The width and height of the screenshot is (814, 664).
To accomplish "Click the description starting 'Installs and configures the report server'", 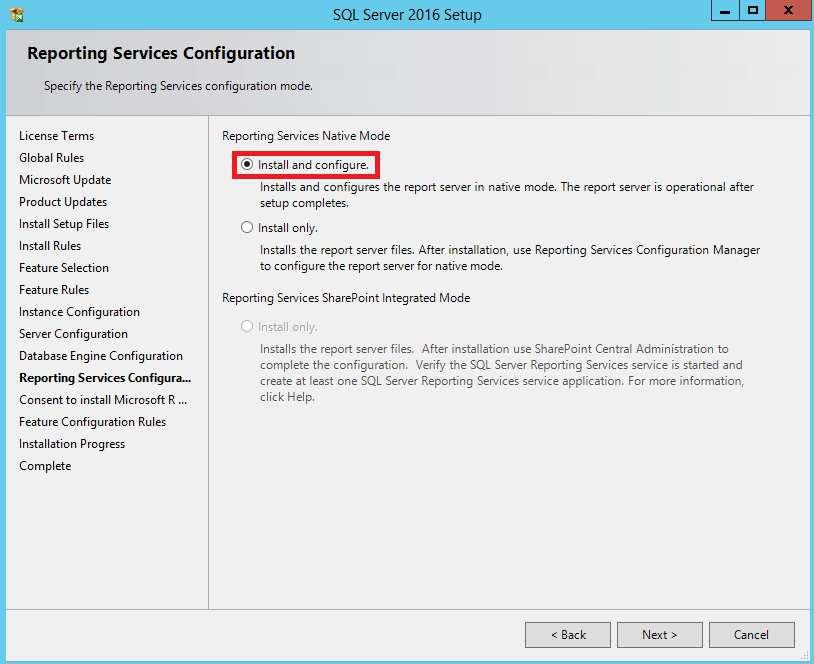I will pos(507,195).
